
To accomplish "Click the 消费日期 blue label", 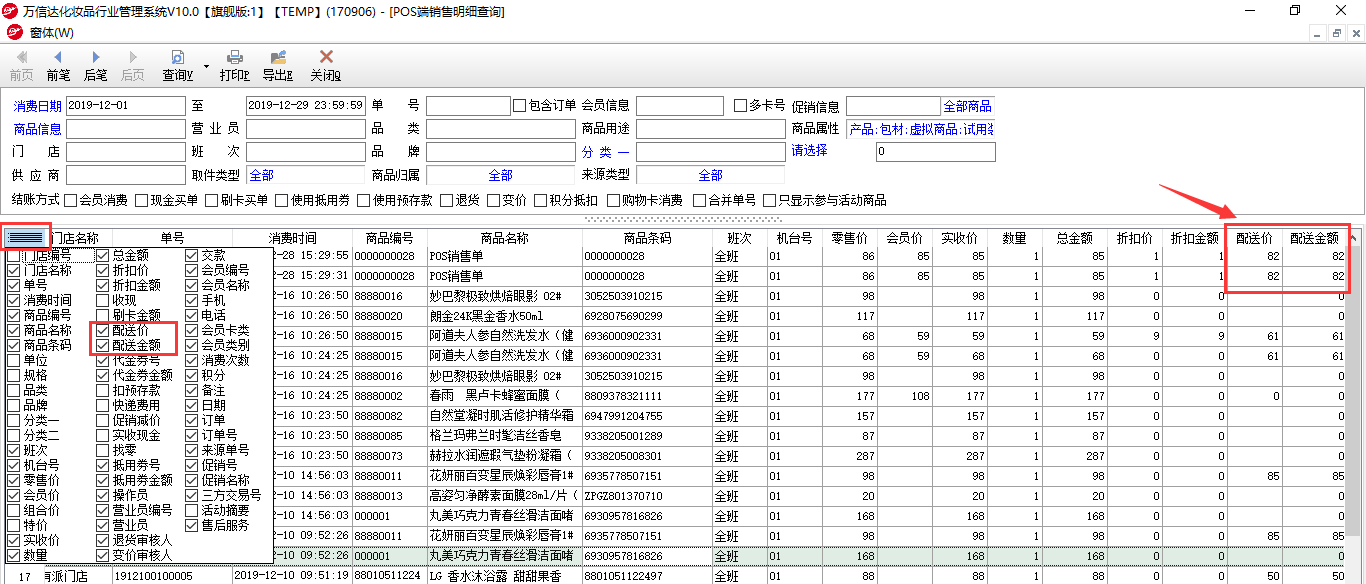I will [x=37, y=106].
